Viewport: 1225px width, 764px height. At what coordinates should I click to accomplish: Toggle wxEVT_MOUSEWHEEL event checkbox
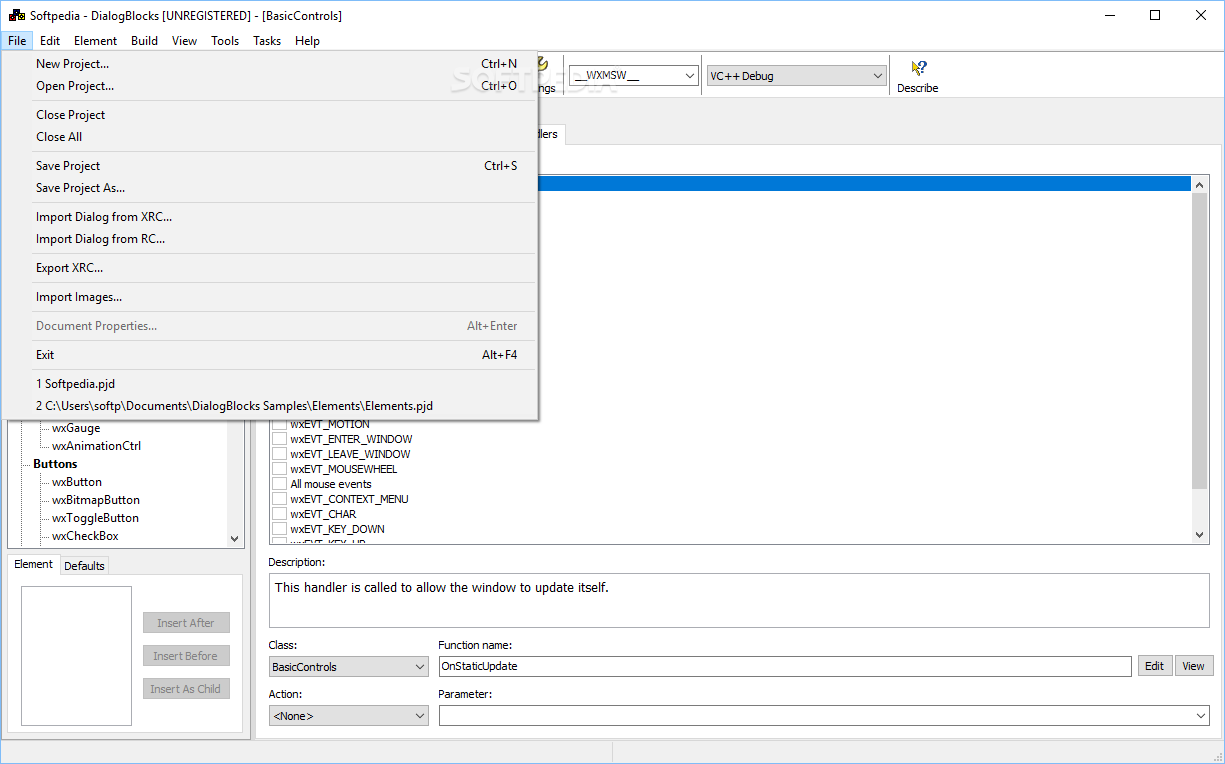(280, 469)
